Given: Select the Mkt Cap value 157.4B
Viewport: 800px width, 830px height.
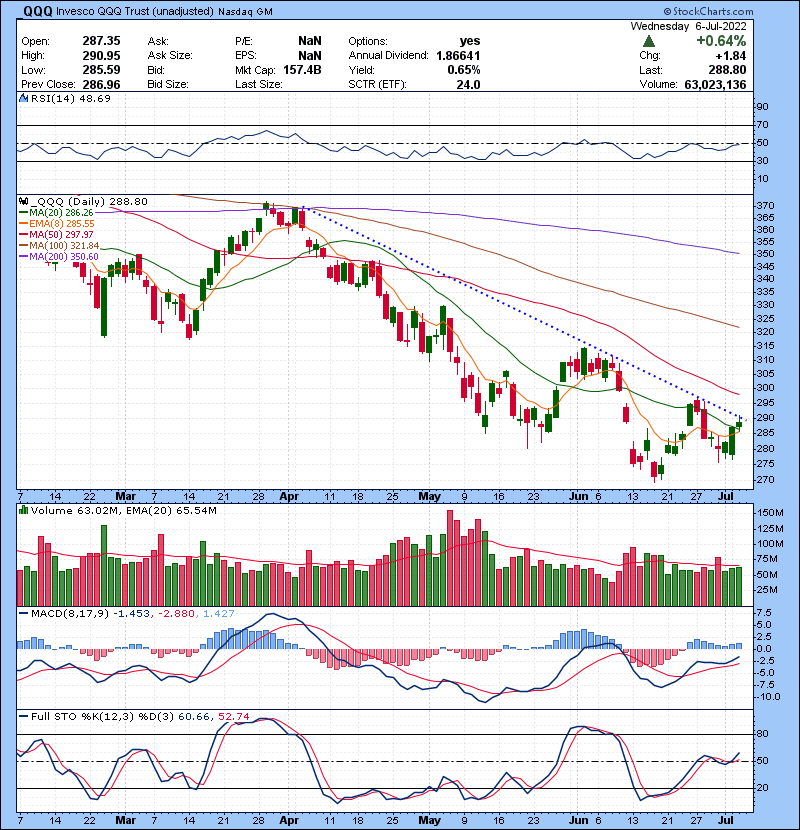Looking at the screenshot, I should click(302, 70).
